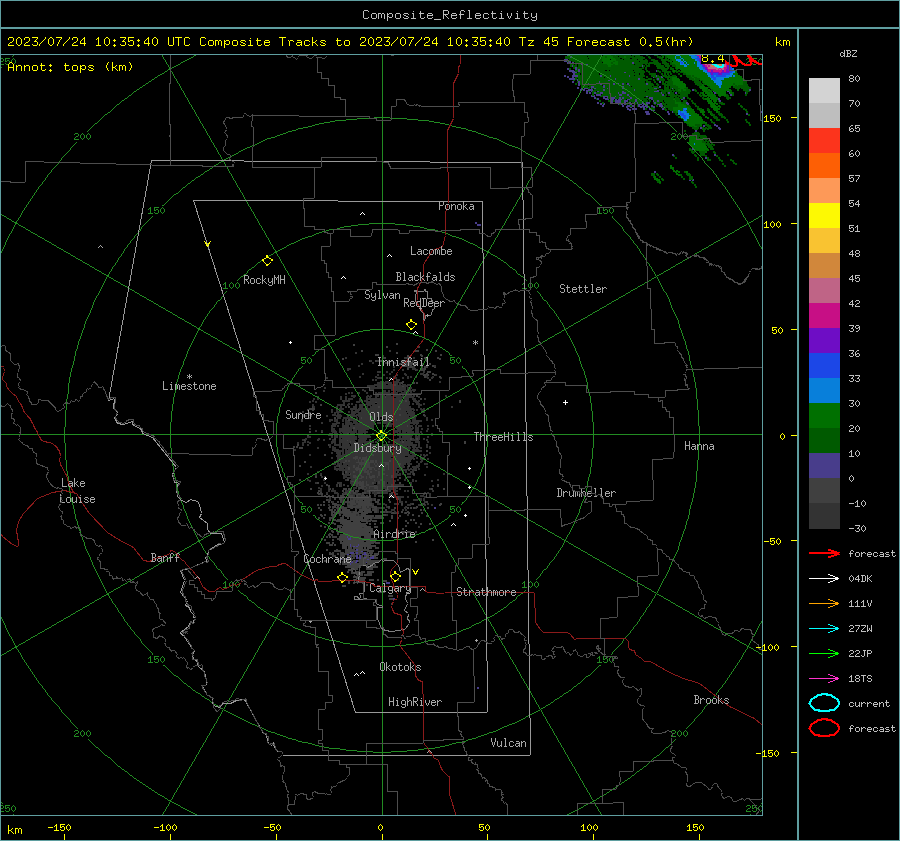
Task: Pick the red swatch between 65 and 60 dBZ
Action: pos(824,141)
